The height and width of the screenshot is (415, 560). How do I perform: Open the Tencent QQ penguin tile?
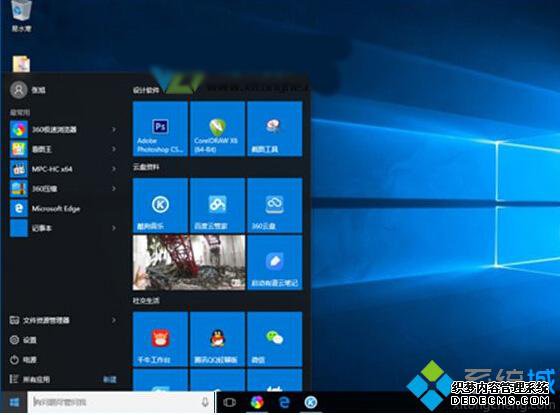[218, 339]
